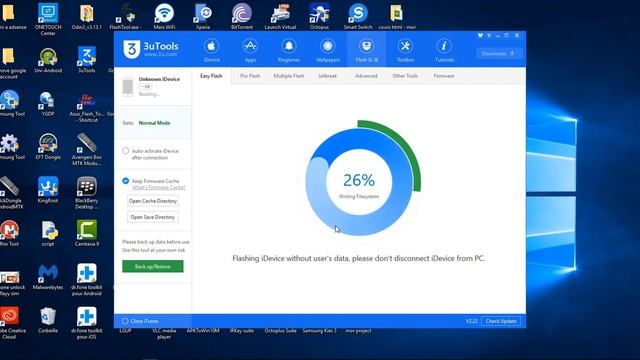The image size is (640, 360).
Task: Open the Launch Virtual desktop icon
Action: click(280, 17)
